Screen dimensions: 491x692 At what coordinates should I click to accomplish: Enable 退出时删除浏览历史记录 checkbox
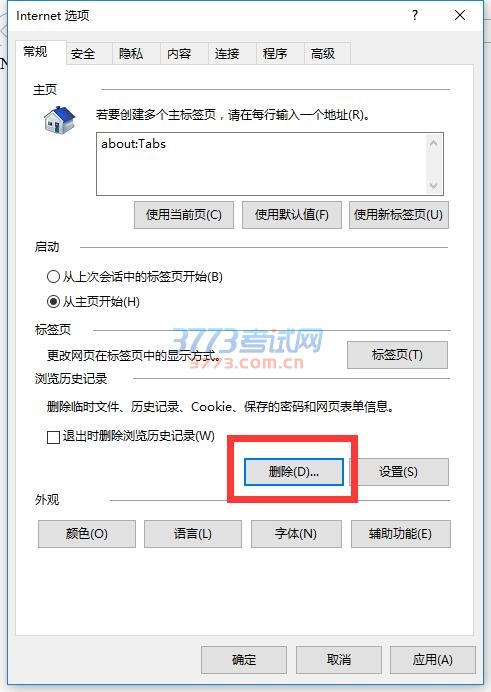point(53,437)
